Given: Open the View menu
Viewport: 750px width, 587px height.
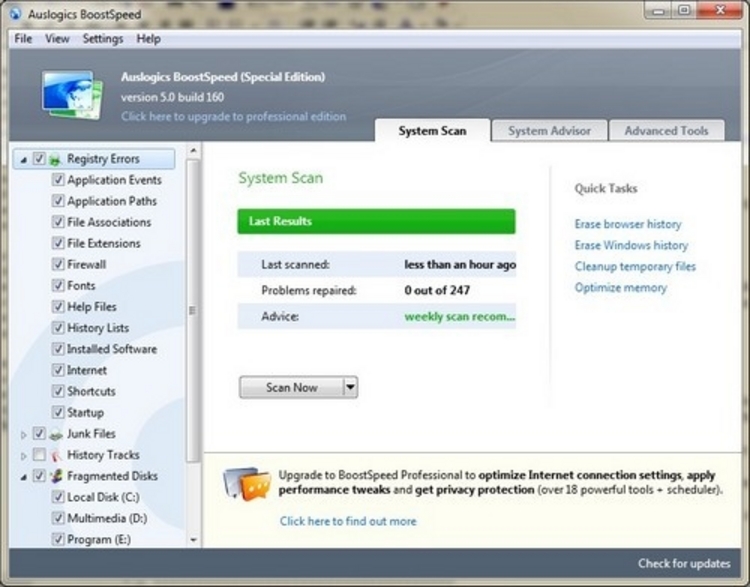Looking at the screenshot, I should 57,39.
